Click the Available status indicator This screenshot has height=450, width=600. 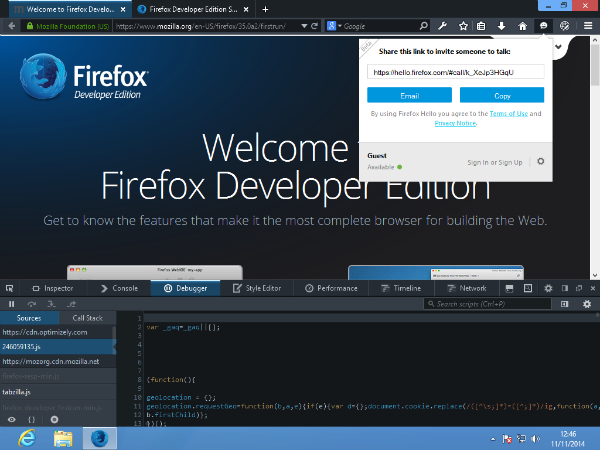385,167
